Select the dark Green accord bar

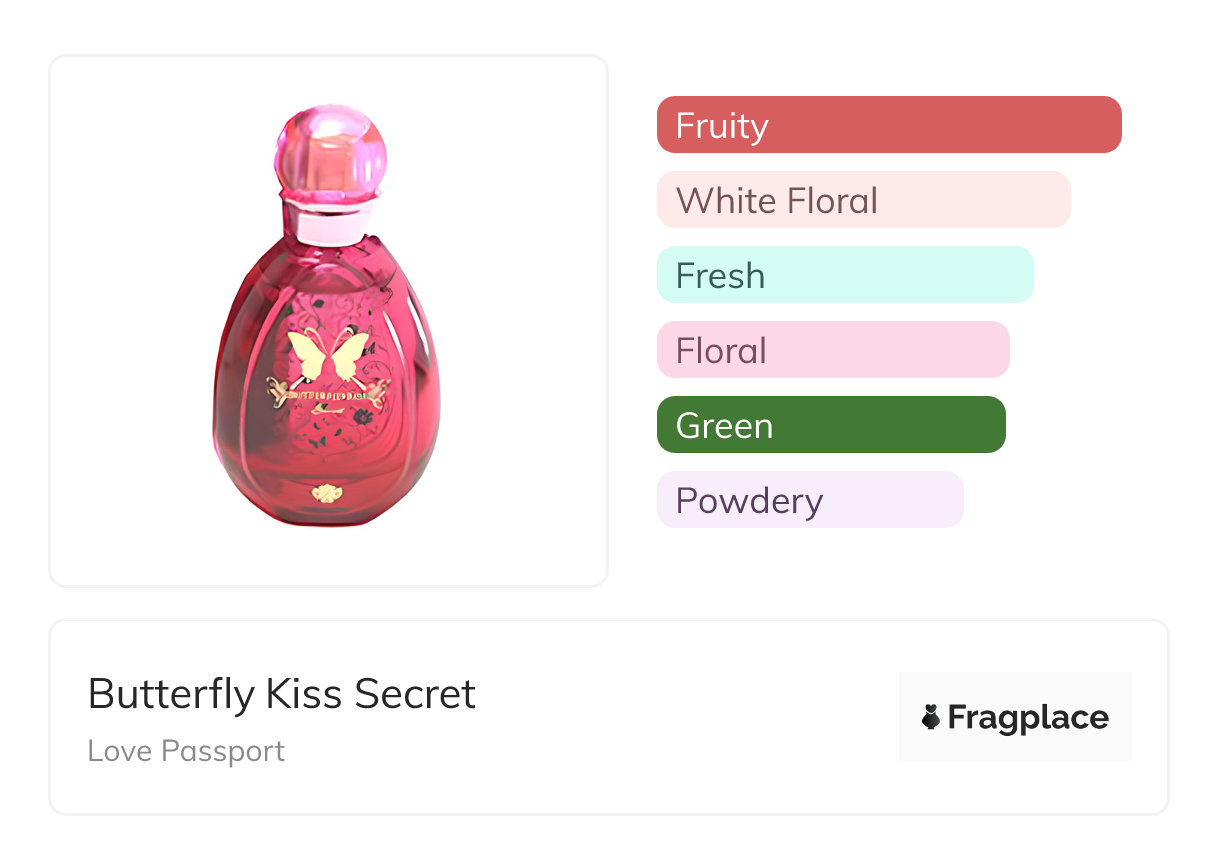click(x=830, y=425)
